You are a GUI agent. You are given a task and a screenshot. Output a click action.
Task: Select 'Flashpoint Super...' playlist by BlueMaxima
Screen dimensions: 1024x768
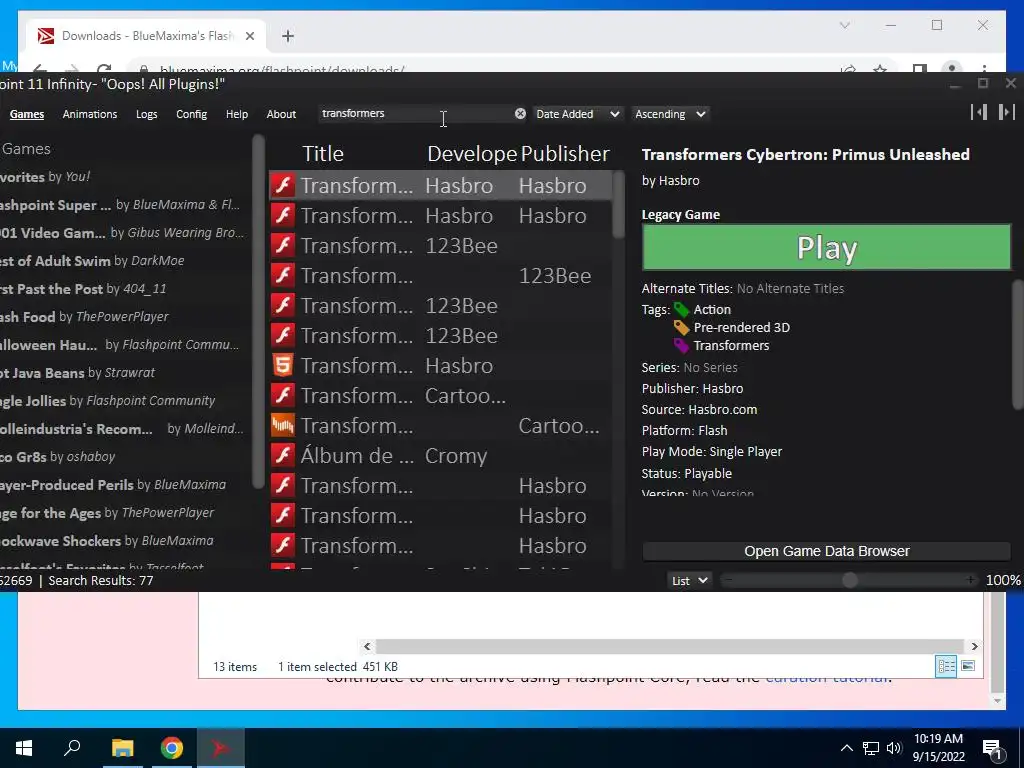pyautogui.click(x=123, y=205)
